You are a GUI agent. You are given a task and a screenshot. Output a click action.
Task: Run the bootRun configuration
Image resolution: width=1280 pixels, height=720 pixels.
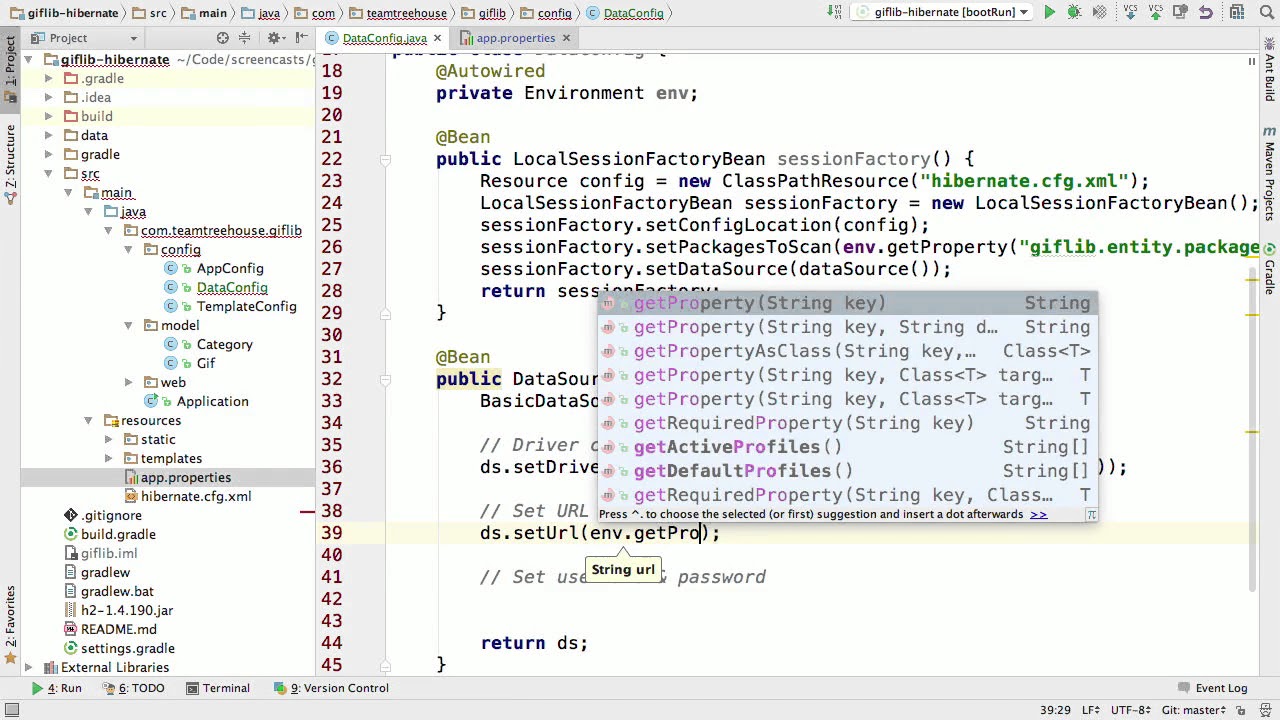(x=1049, y=13)
